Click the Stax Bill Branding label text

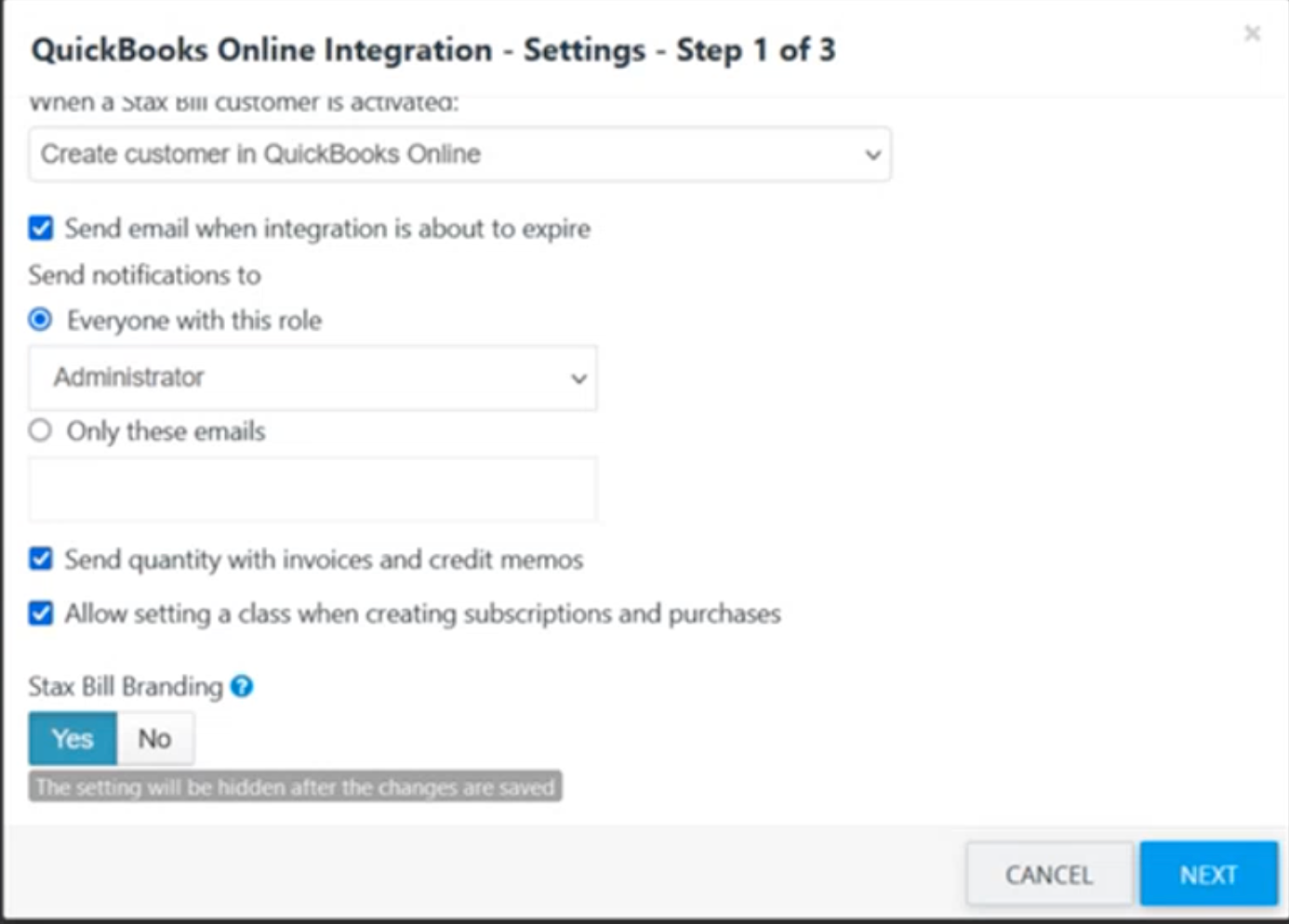(x=126, y=686)
